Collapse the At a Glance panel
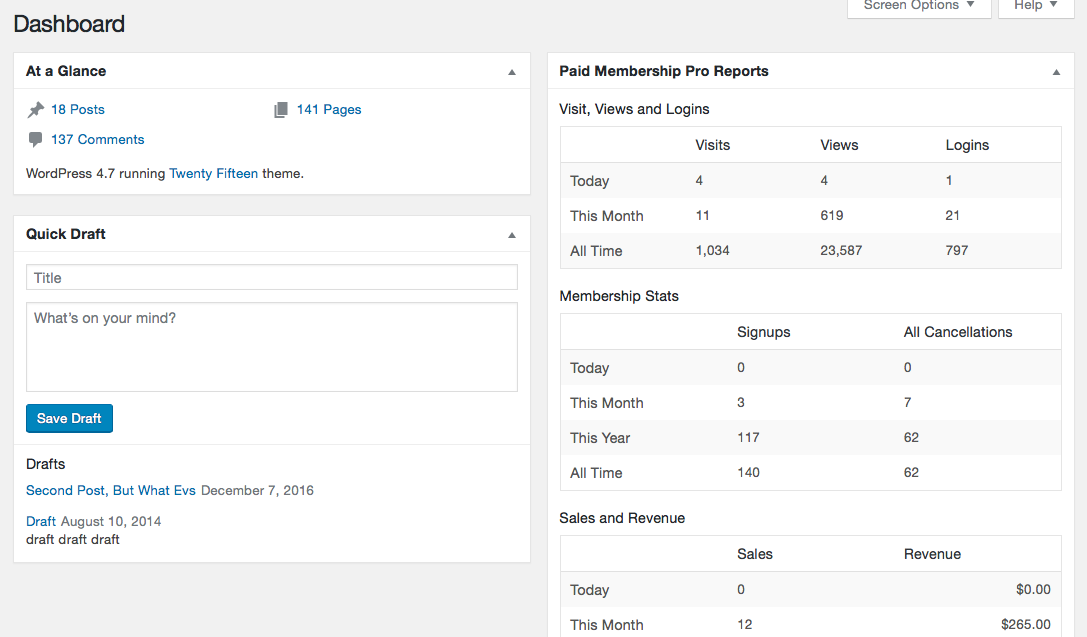Viewport: 1087px width, 637px height. click(x=512, y=71)
